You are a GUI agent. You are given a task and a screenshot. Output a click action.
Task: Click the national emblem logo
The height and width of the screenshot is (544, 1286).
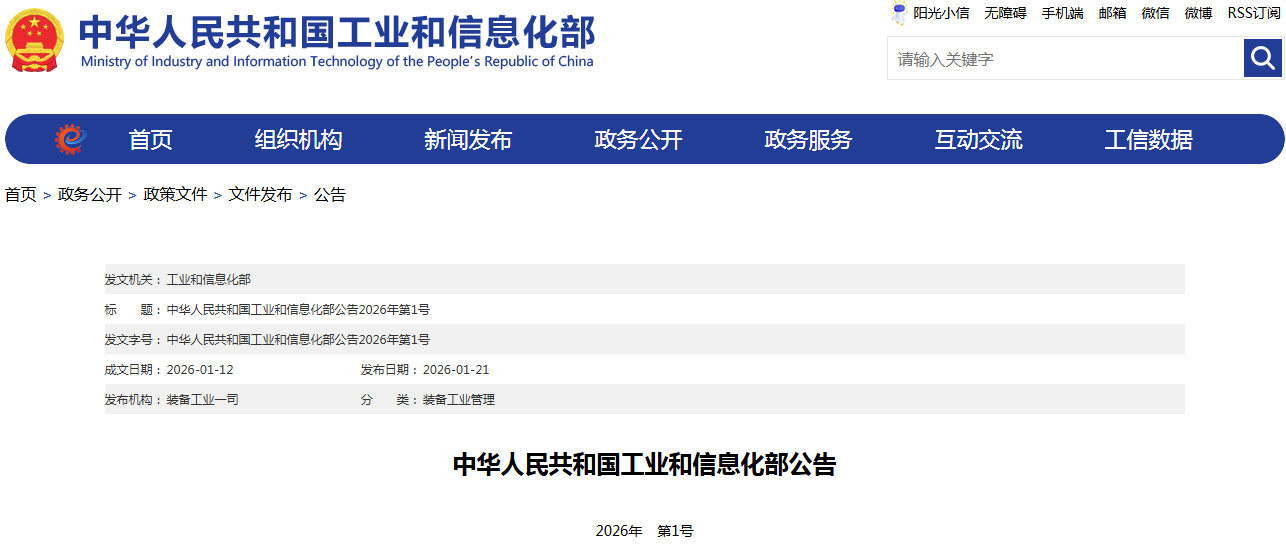click(34, 40)
